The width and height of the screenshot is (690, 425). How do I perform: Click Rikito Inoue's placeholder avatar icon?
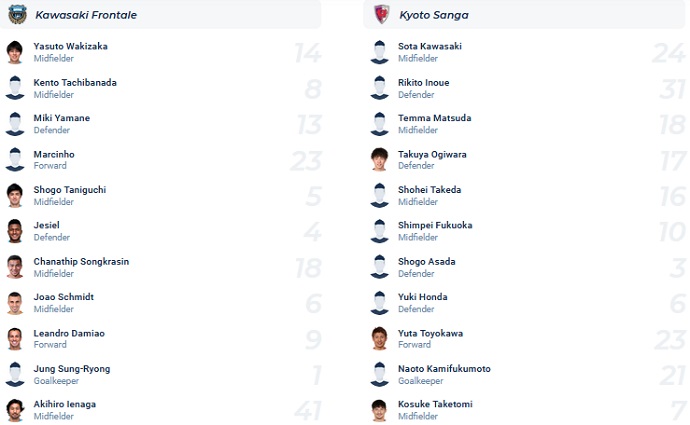click(x=379, y=88)
